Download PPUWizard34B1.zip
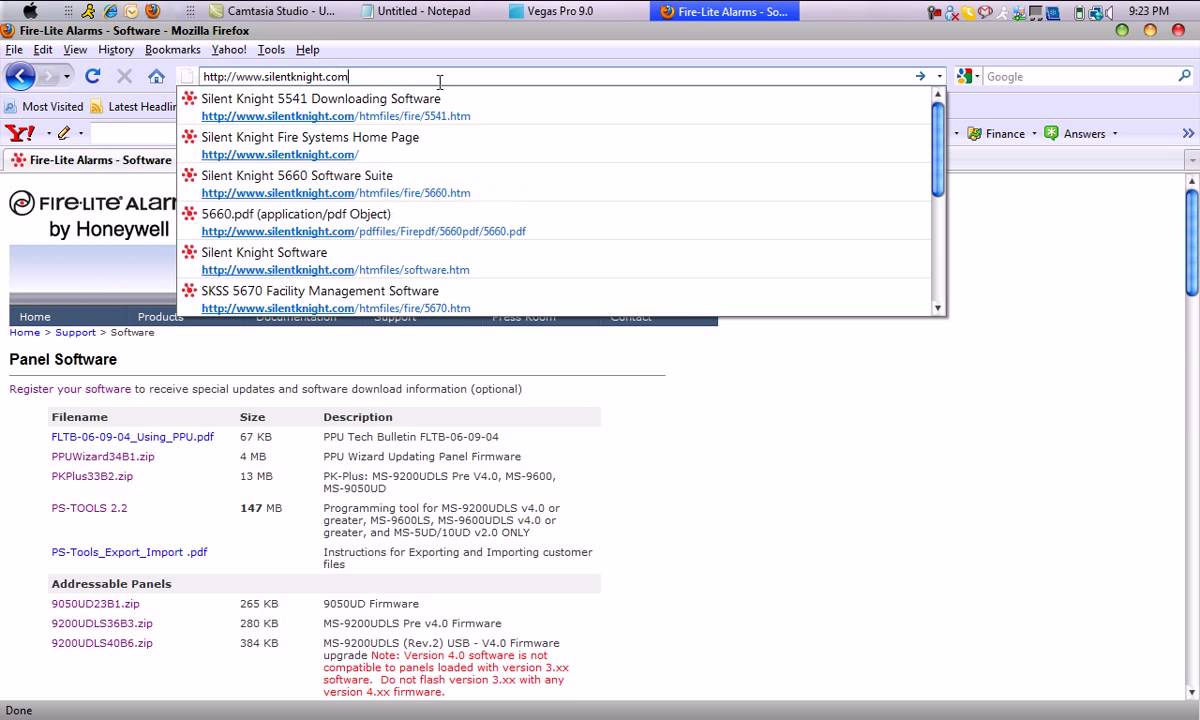This screenshot has height=720, width=1200. tap(103, 457)
